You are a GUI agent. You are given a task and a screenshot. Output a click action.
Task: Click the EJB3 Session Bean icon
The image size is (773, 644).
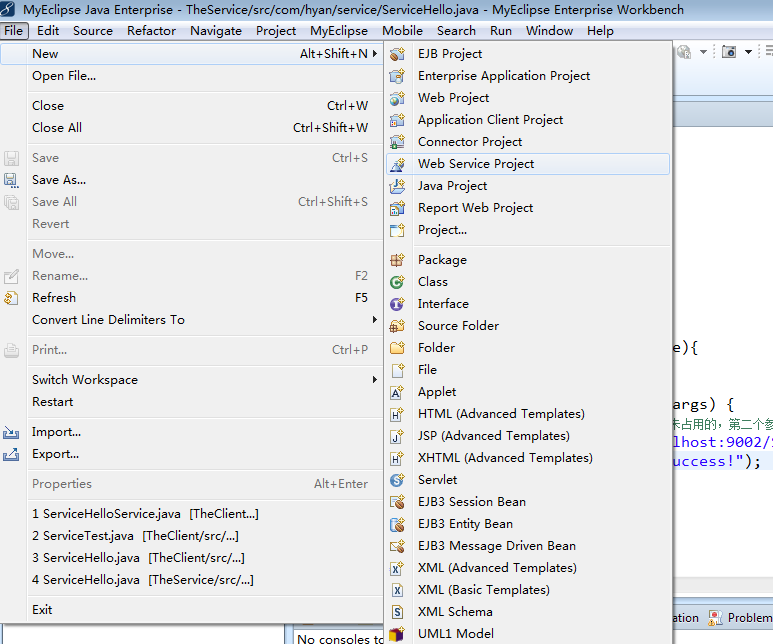(x=397, y=502)
